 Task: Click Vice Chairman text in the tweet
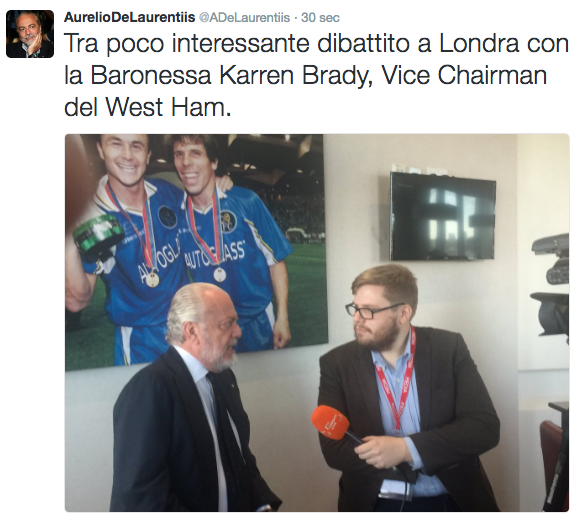click(464, 75)
